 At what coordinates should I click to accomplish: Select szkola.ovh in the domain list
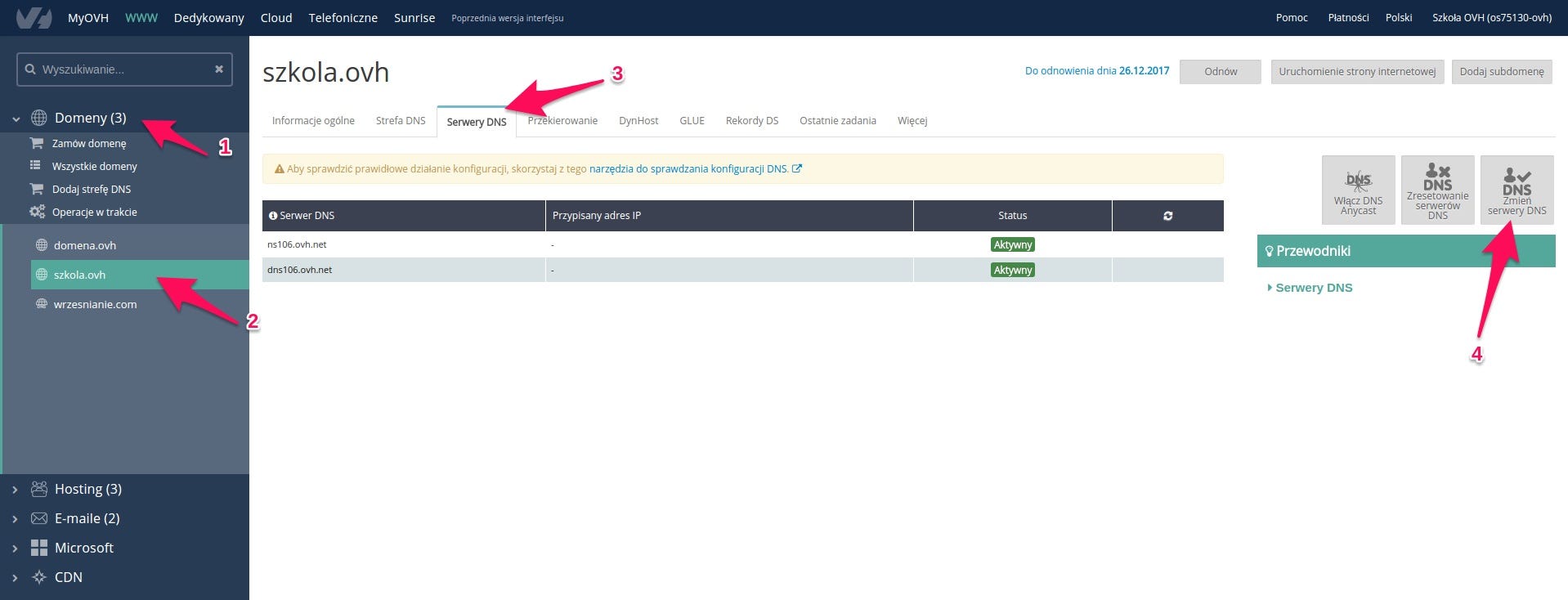[x=140, y=275]
